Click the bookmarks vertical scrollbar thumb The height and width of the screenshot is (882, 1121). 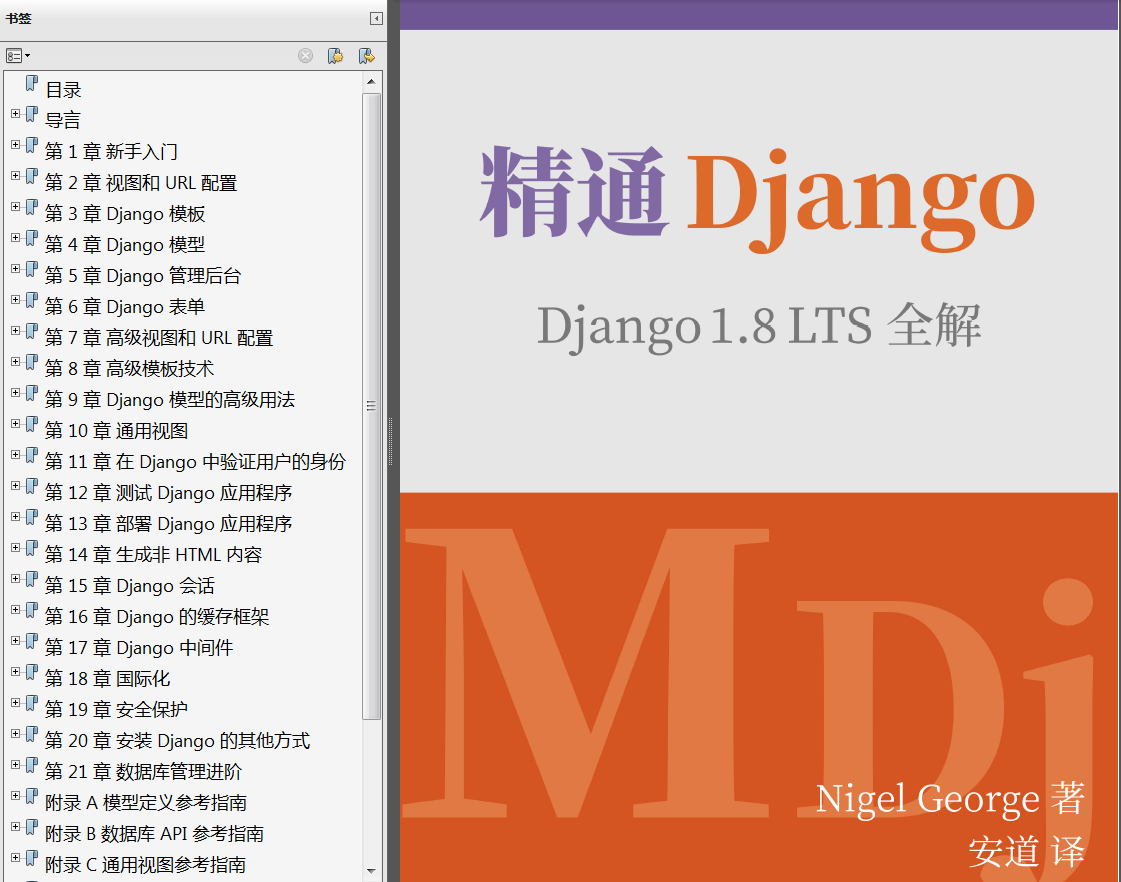(x=371, y=406)
